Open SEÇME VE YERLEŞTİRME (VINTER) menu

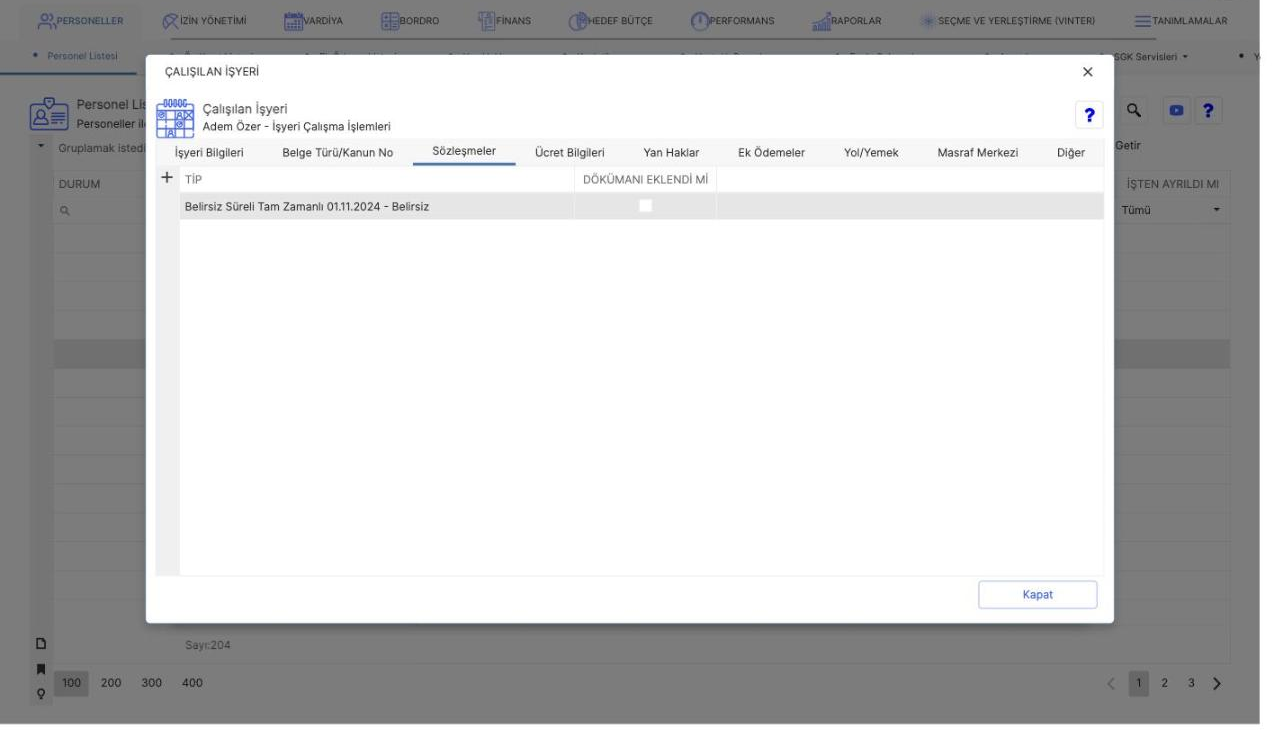click(1007, 21)
